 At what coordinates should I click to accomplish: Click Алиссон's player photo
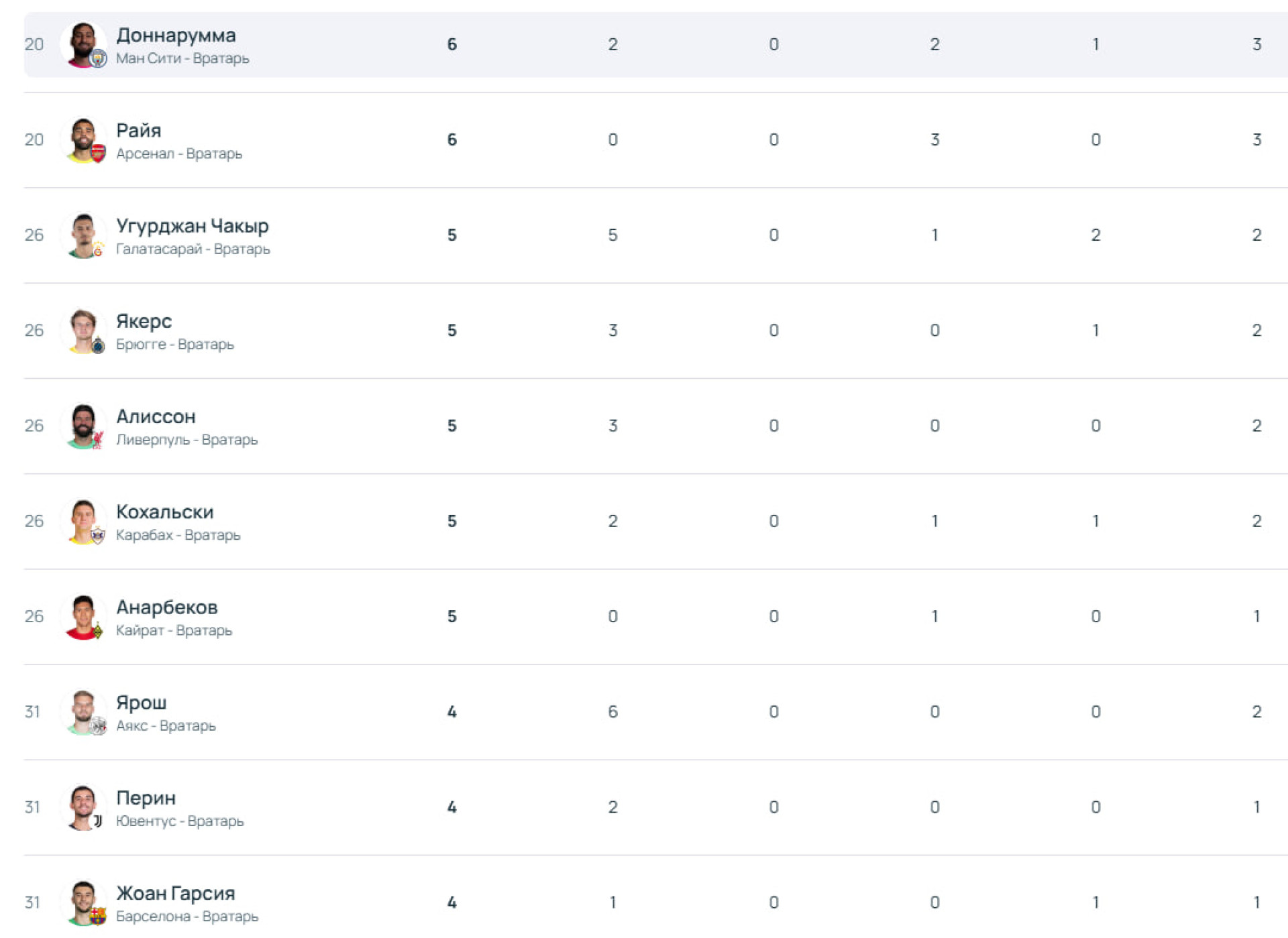[x=83, y=426]
